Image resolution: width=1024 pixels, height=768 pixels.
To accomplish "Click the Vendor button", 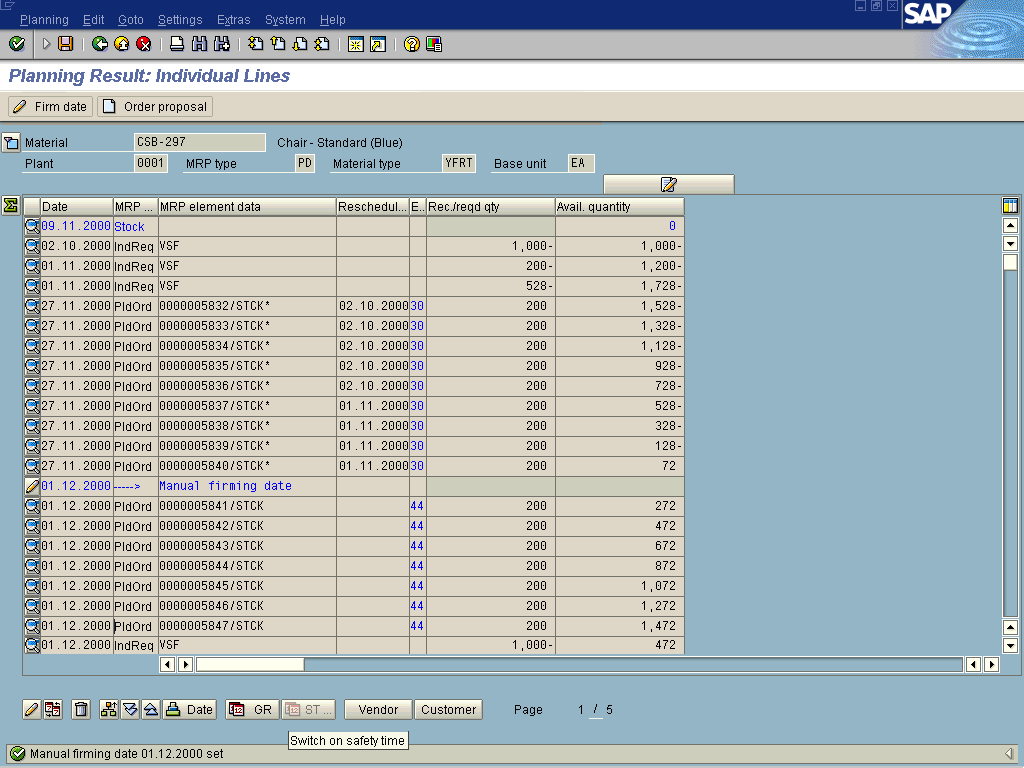I will pos(378,709).
